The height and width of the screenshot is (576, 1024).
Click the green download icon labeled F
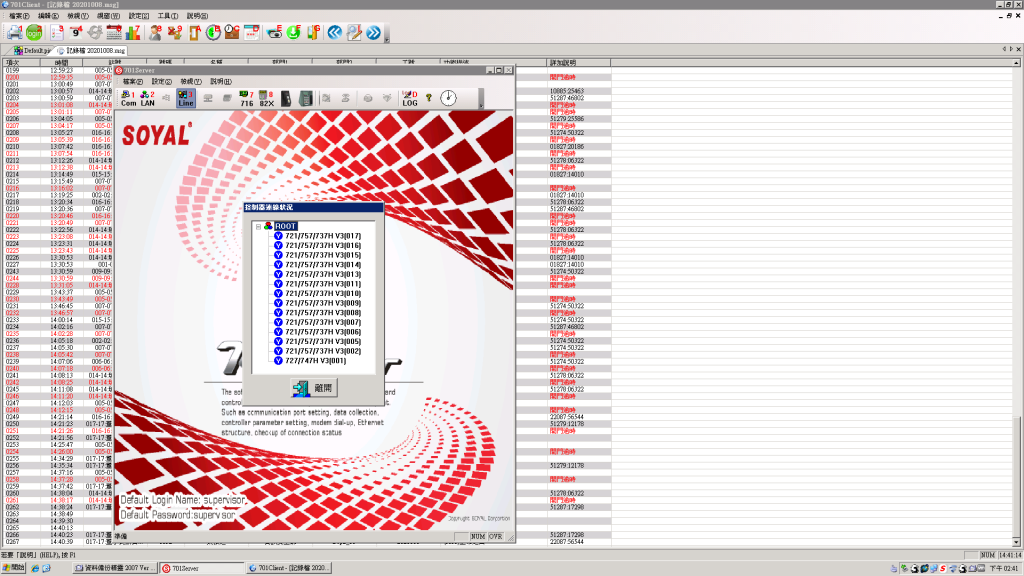(x=294, y=32)
